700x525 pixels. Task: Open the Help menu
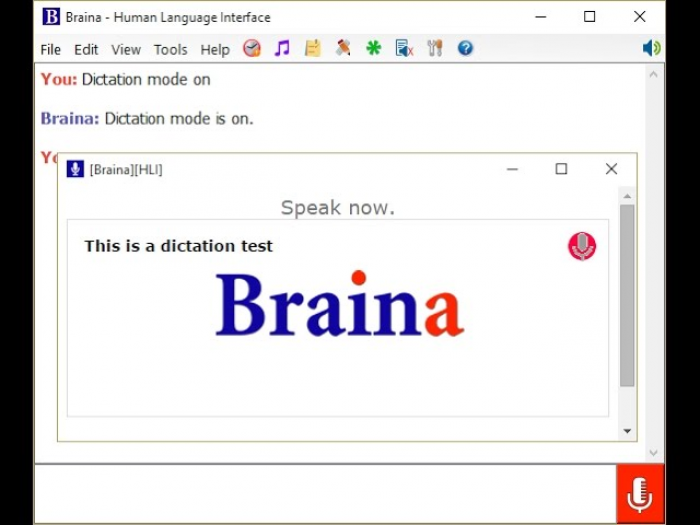[215, 49]
